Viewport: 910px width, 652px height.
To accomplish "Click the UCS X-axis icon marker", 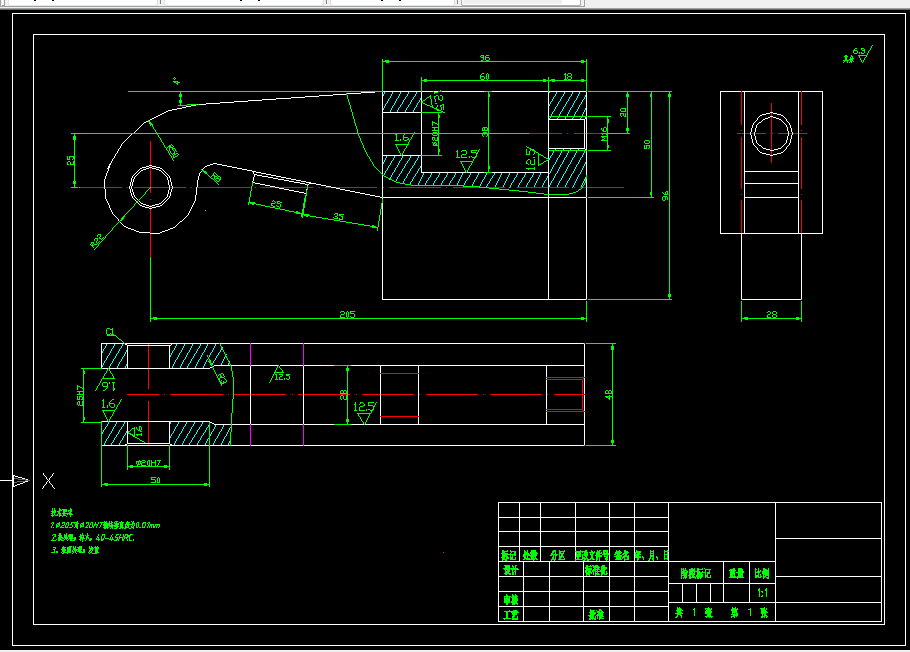I will (48, 480).
